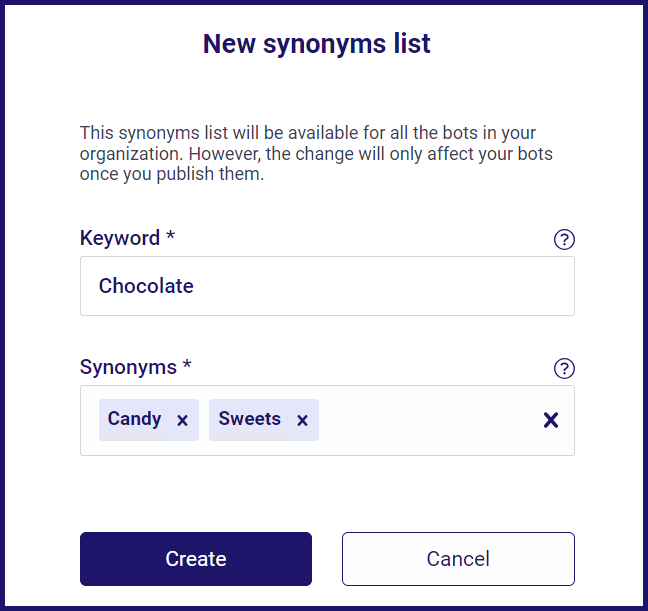Select the Candy tag label
Screen dimensions: 648x611
135,419
